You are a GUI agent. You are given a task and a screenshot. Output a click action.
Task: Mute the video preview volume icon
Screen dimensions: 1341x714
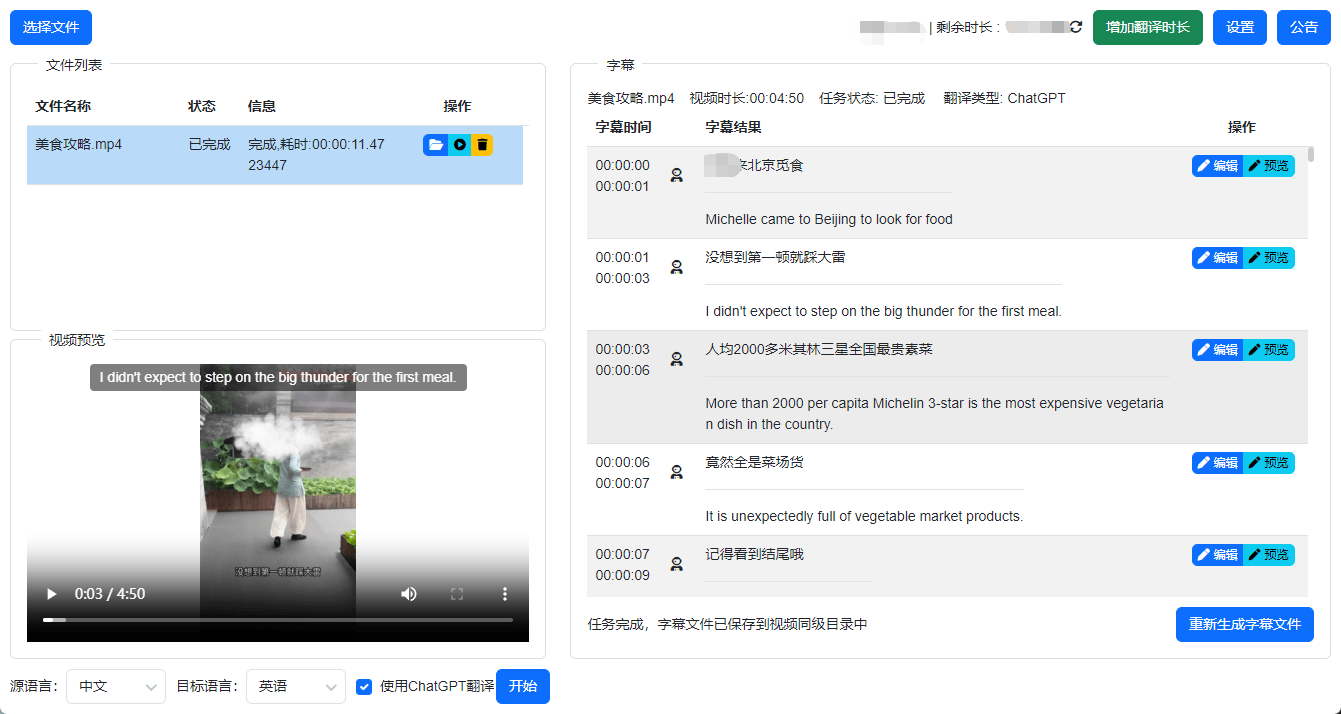coord(409,594)
